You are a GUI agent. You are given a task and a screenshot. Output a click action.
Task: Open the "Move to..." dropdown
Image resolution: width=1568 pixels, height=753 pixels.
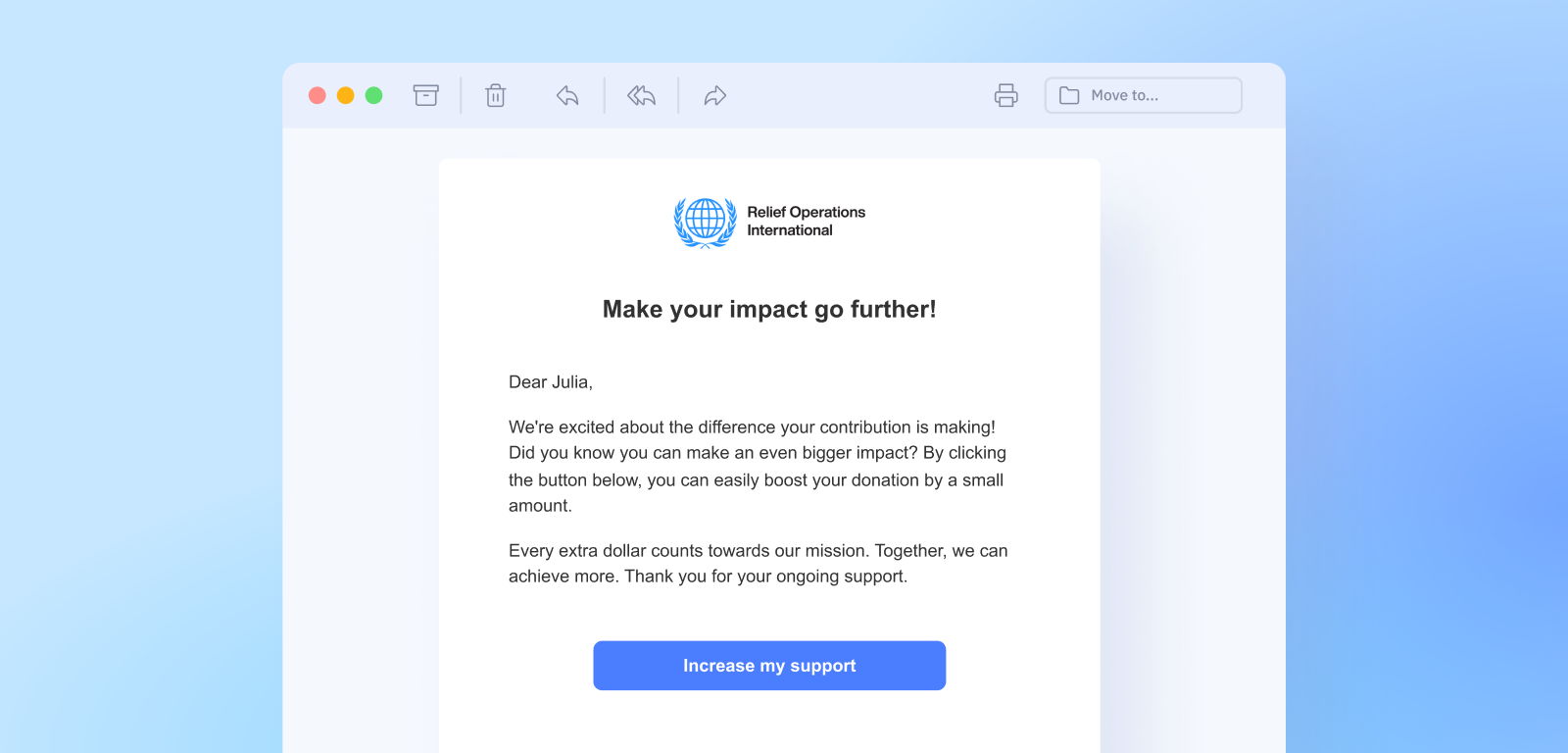pos(1144,95)
